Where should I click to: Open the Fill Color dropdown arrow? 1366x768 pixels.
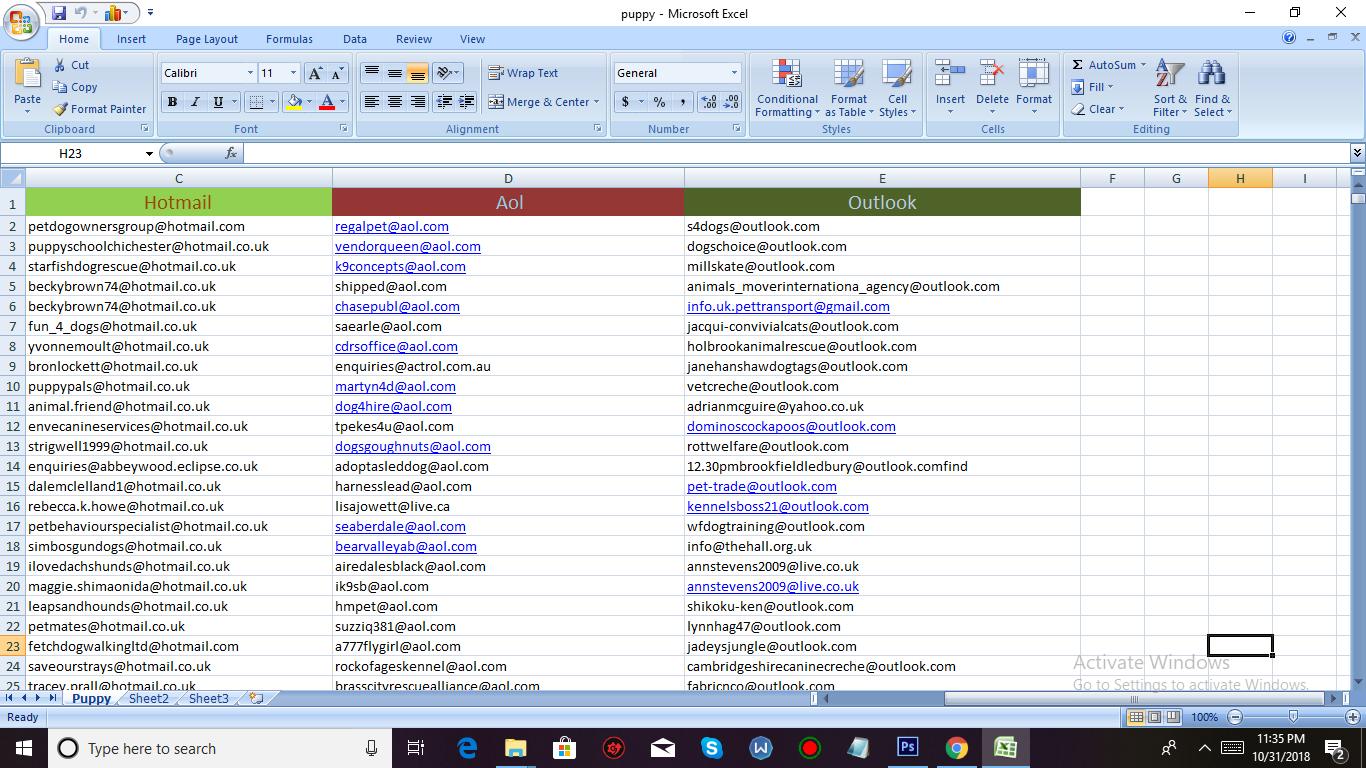tap(308, 101)
